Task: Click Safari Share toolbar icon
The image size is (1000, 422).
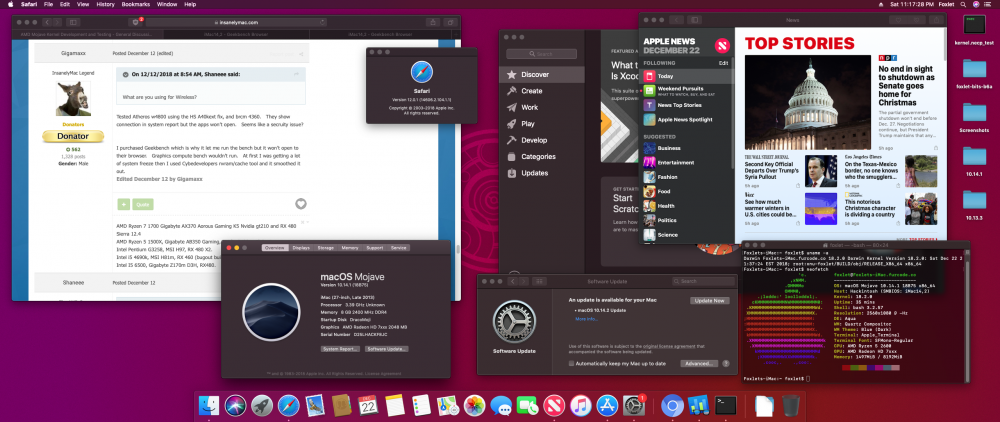Action: click(x=432, y=22)
